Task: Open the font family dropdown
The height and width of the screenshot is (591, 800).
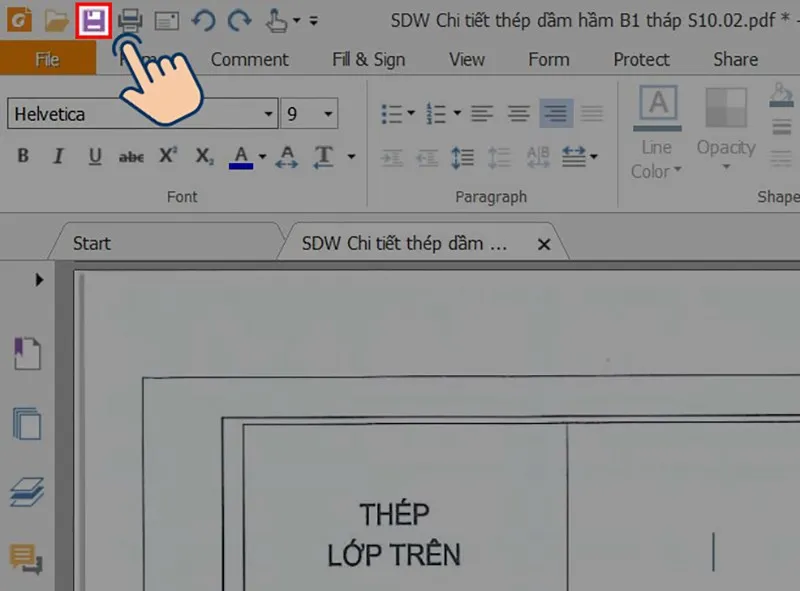Action: [268, 113]
